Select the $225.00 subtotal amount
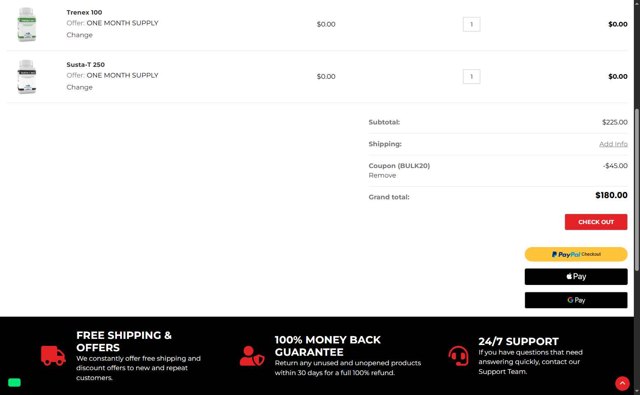The width and height of the screenshot is (640, 395). (615, 122)
